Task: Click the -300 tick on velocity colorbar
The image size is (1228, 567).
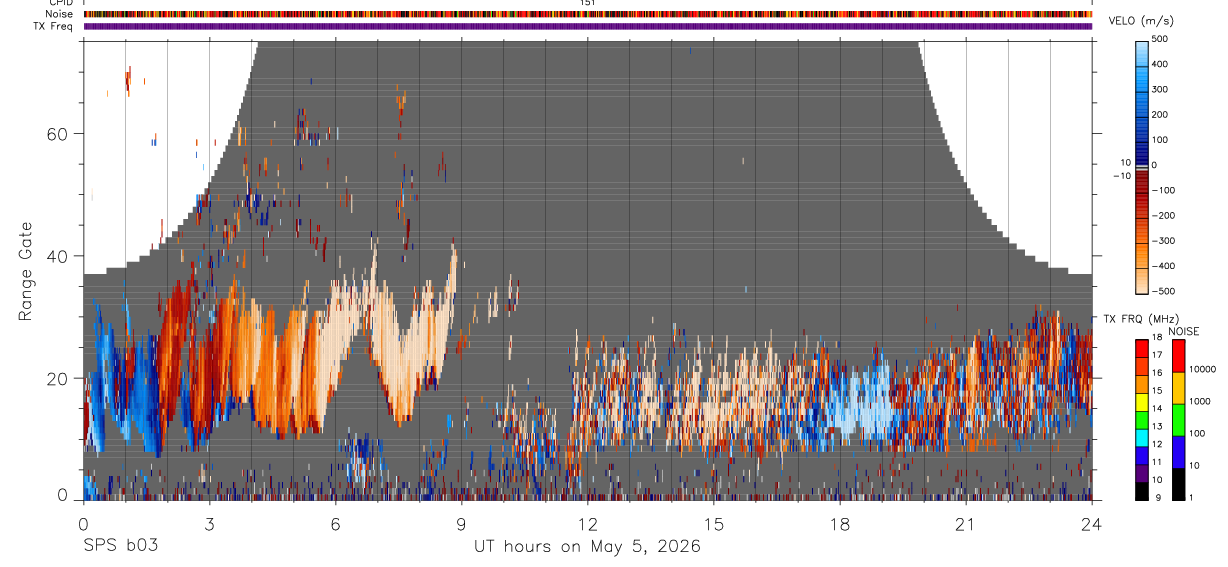Action: (1164, 241)
